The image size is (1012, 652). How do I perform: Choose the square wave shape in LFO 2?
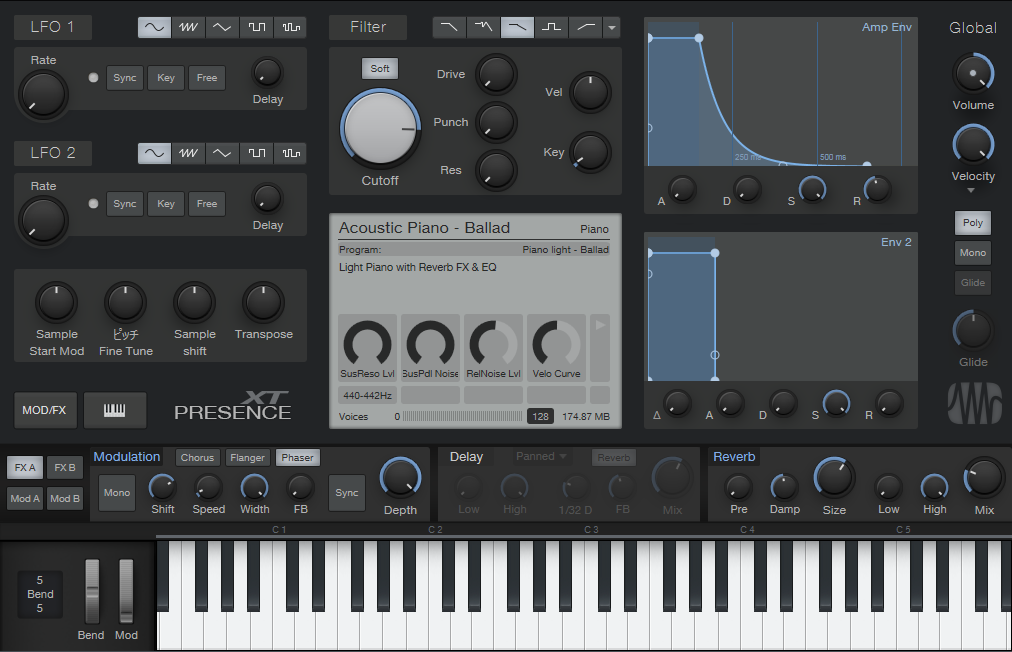point(256,153)
